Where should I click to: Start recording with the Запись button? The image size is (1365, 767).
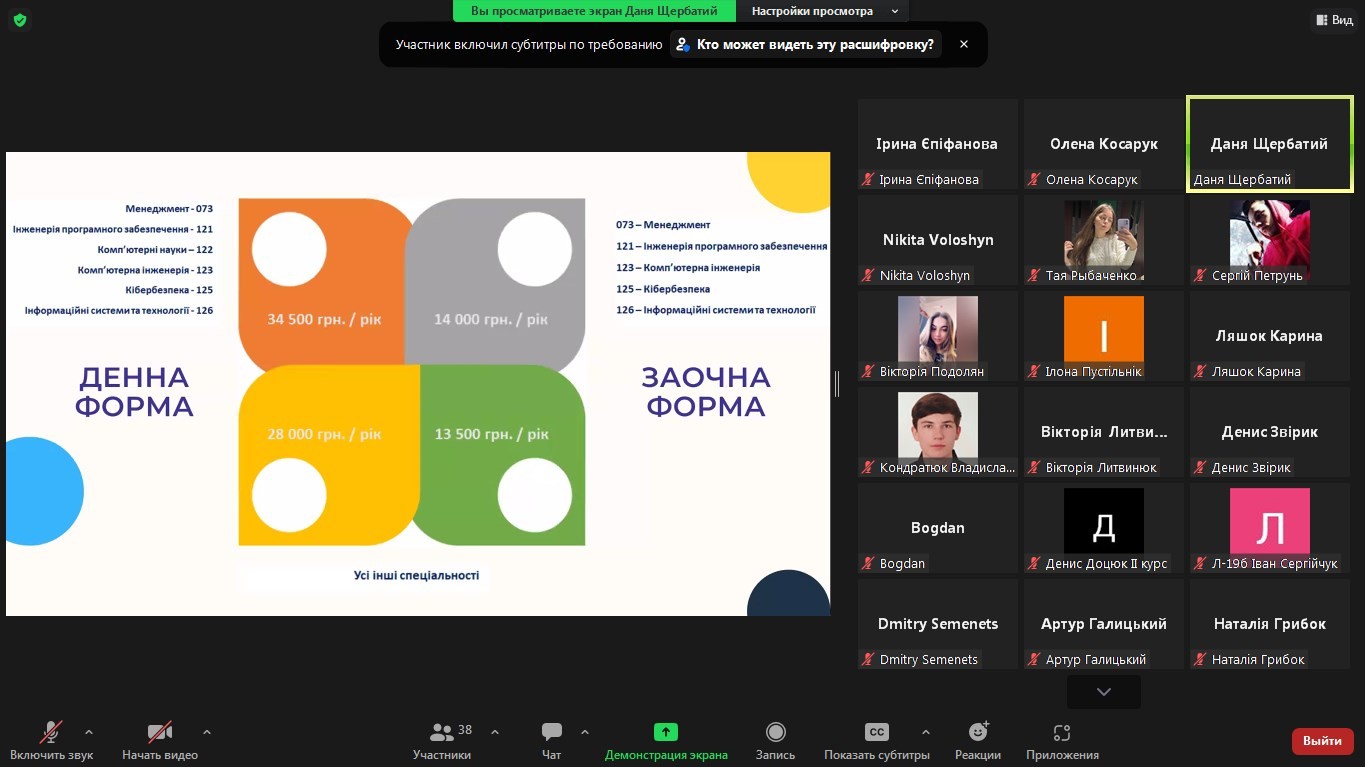point(775,741)
